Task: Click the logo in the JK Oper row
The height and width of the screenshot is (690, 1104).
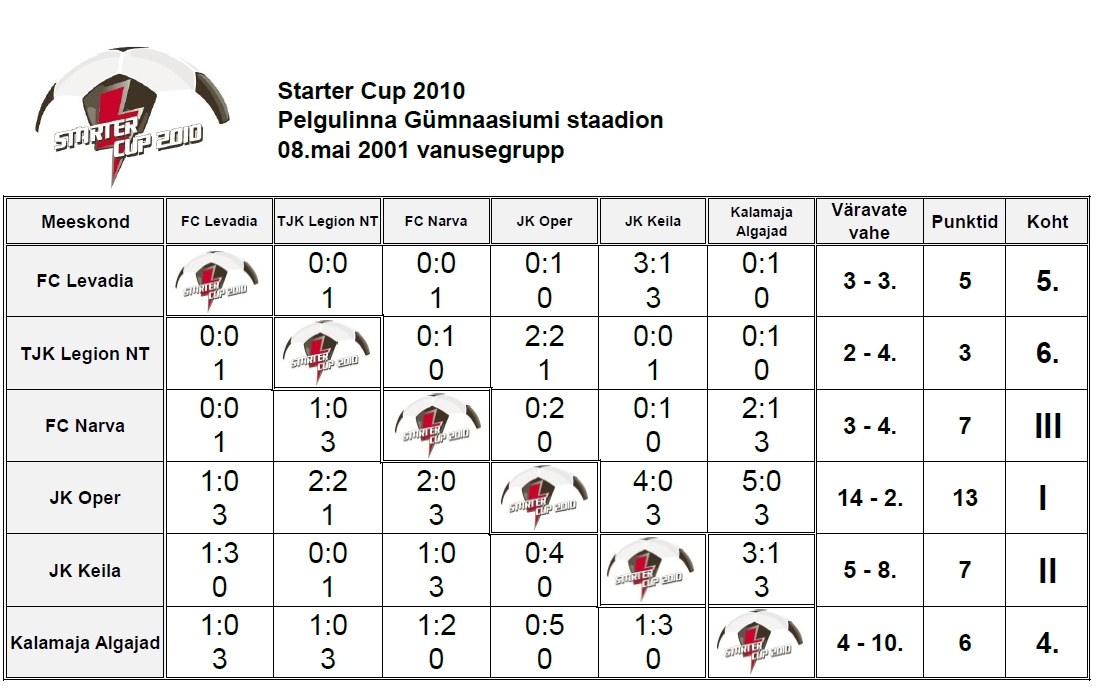Action: [x=544, y=497]
